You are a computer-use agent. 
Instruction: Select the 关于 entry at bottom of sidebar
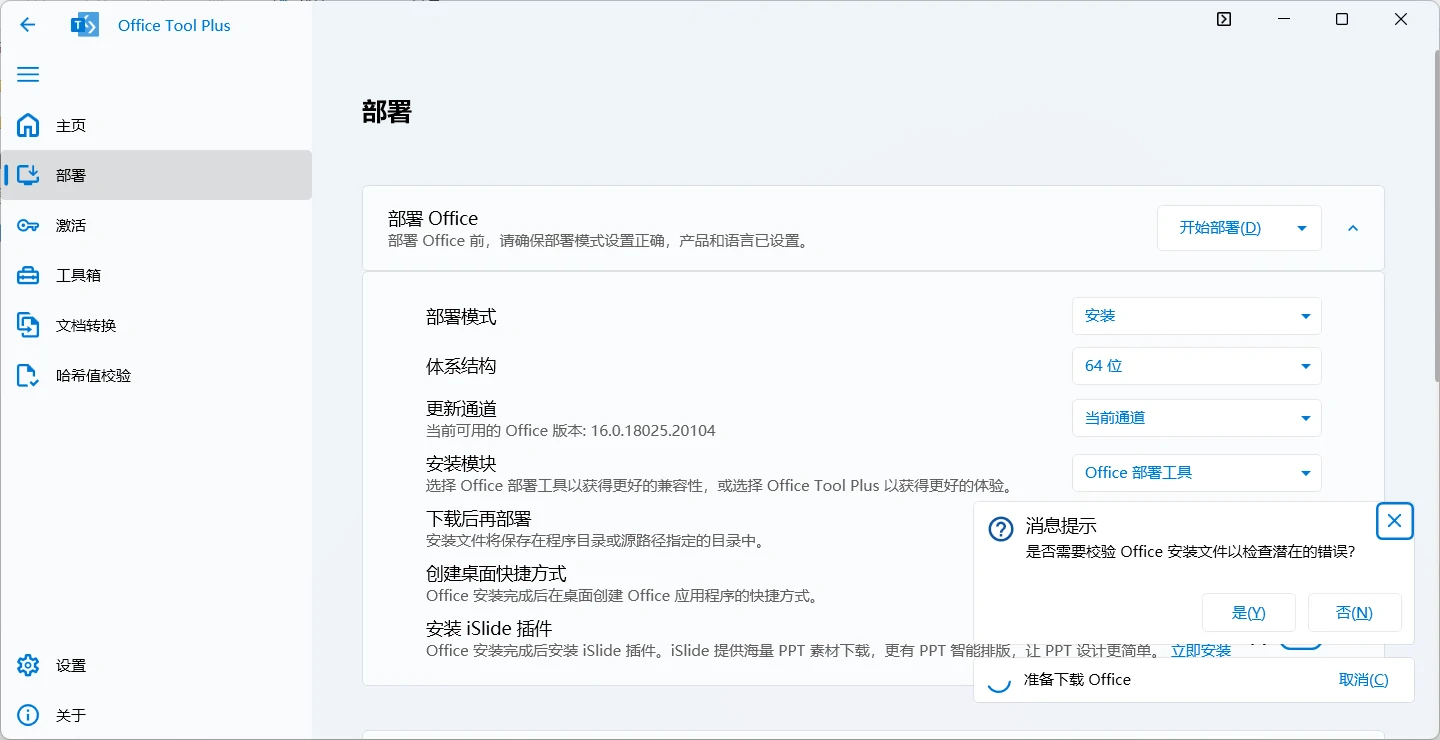60,715
